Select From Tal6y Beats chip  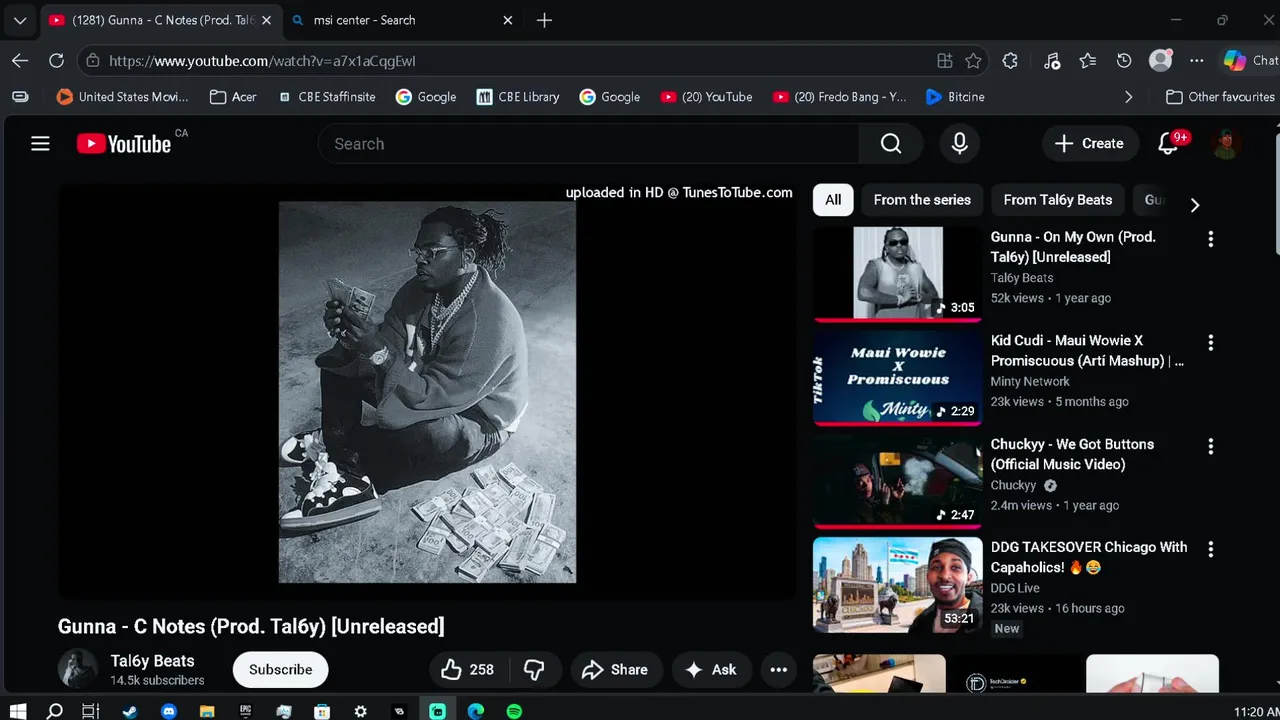[x=1057, y=200]
